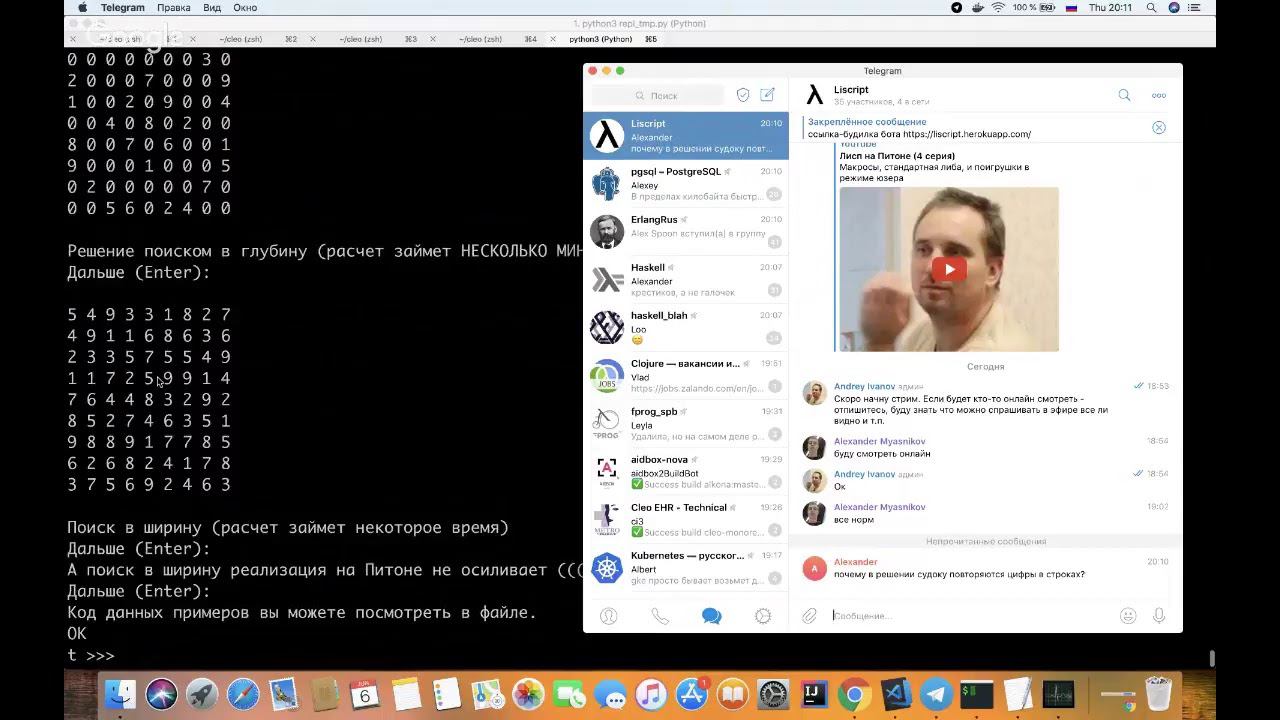Click the Wi-Fi status icon
The image size is (1280, 720).
[998, 8]
